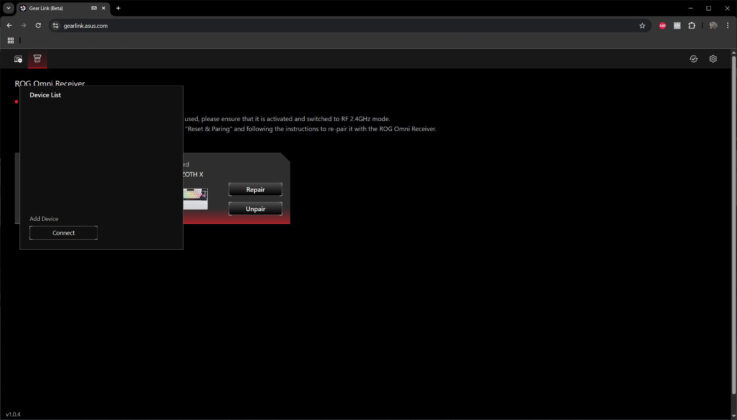The image size is (737, 420).
Task: Bookmark this page with the star icon
Action: (x=642, y=26)
